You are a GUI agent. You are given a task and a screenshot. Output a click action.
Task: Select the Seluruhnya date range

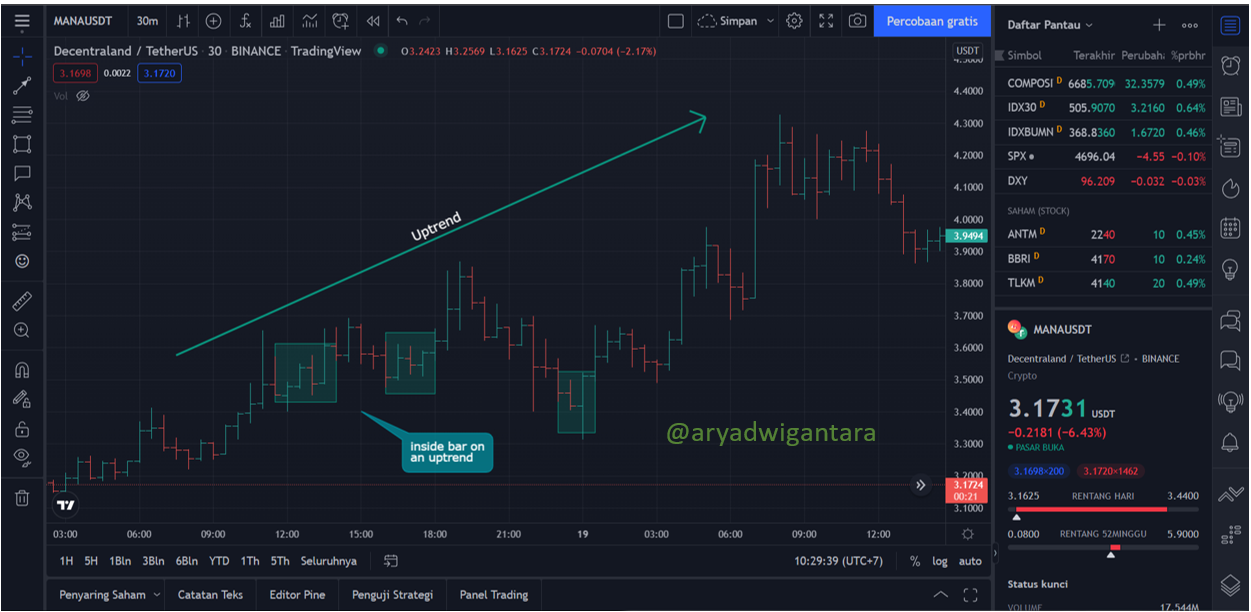pyautogui.click(x=328, y=561)
